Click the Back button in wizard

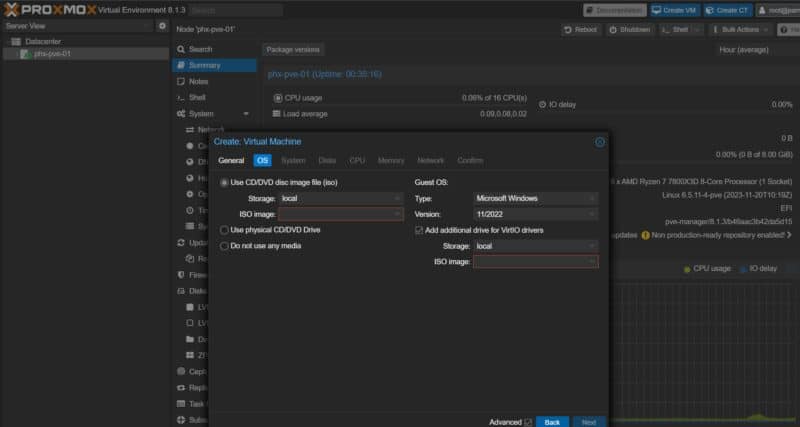552,422
